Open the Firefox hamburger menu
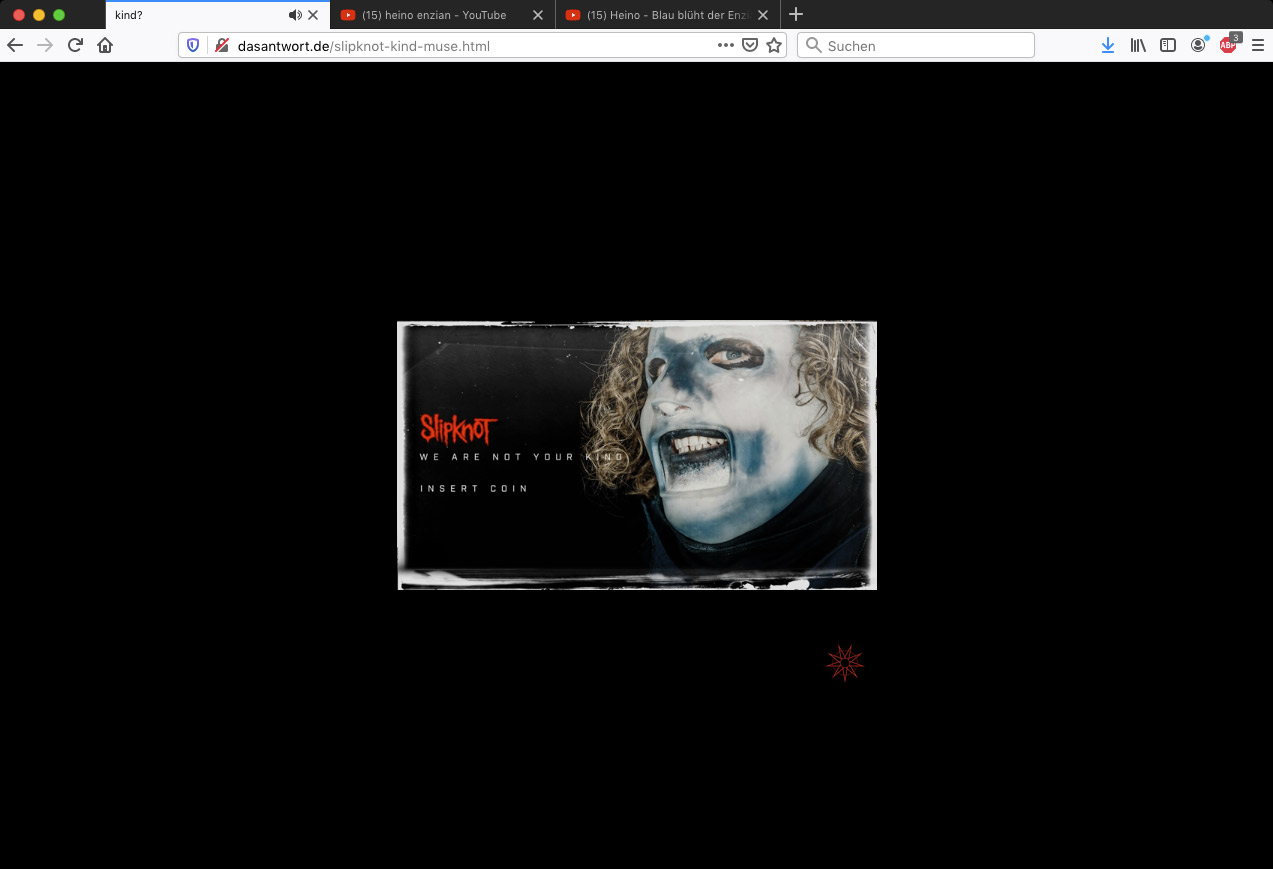The width and height of the screenshot is (1273, 869). click(1258, 45)
